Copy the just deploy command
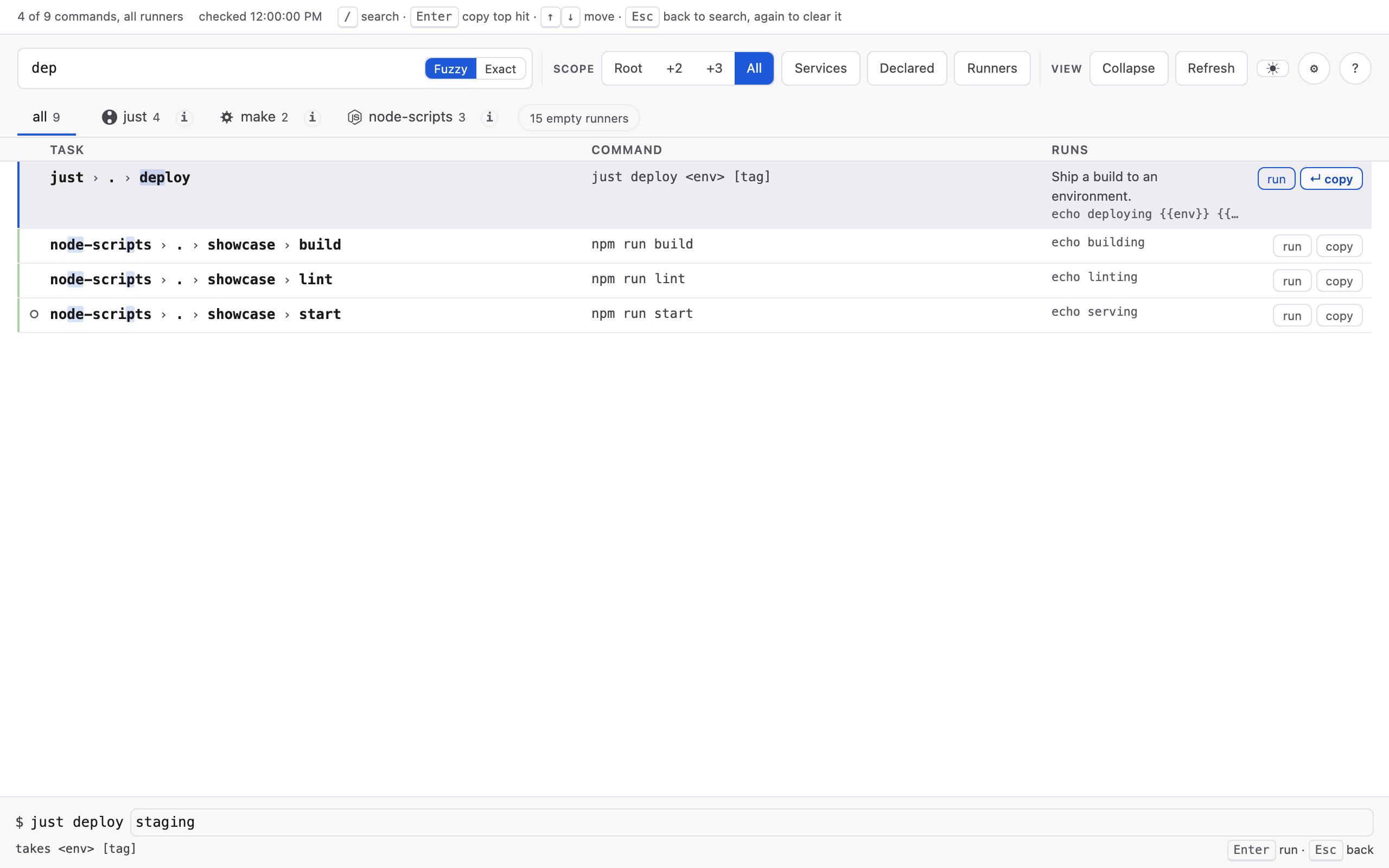The image size is (1389, 868). (x=1331, y=179)
